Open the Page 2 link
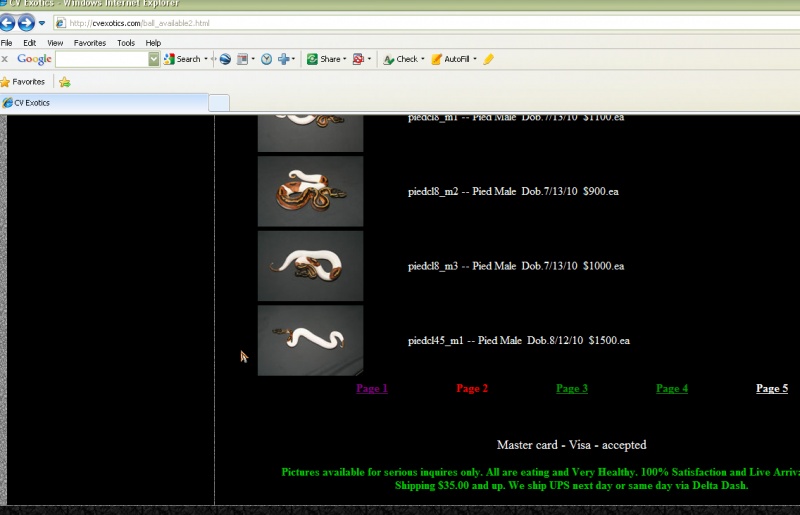Viewport: 800px width, 515px height. 472,388
